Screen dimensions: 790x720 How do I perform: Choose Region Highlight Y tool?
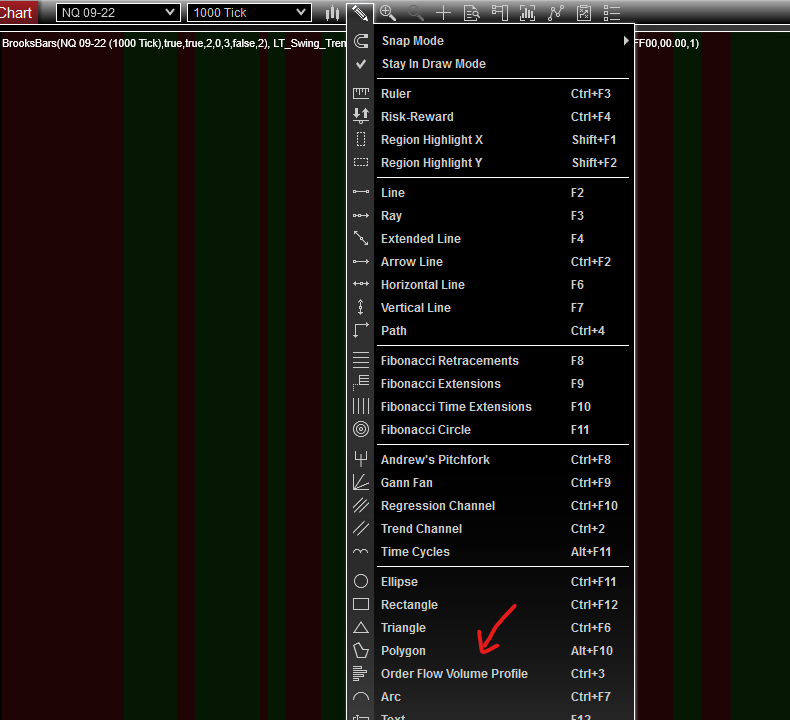(490, 163)
